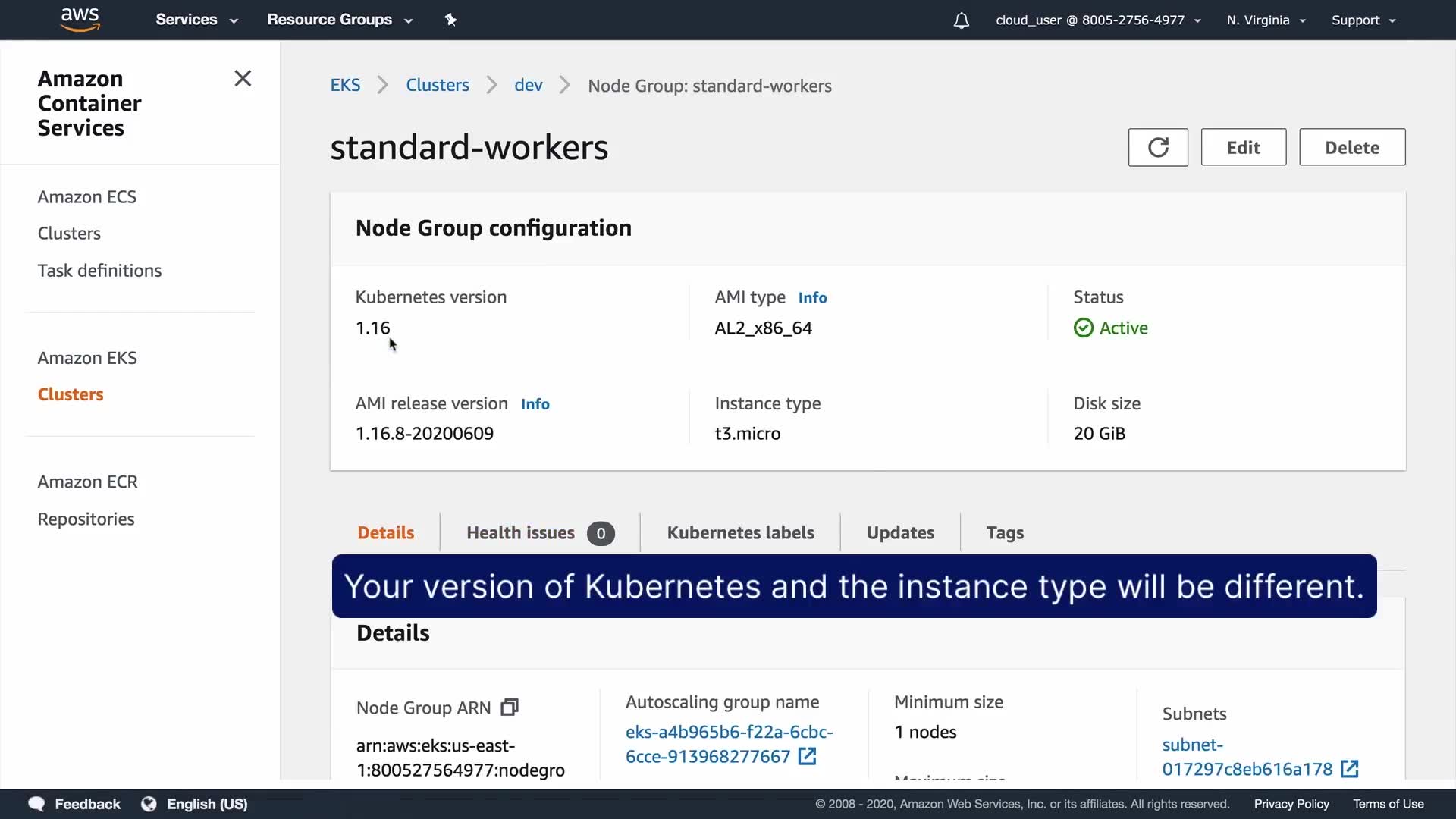The image size is (1456, 819).
Task: Click the pin shortcut icon in navbar
Action: (x=450, y=20)
